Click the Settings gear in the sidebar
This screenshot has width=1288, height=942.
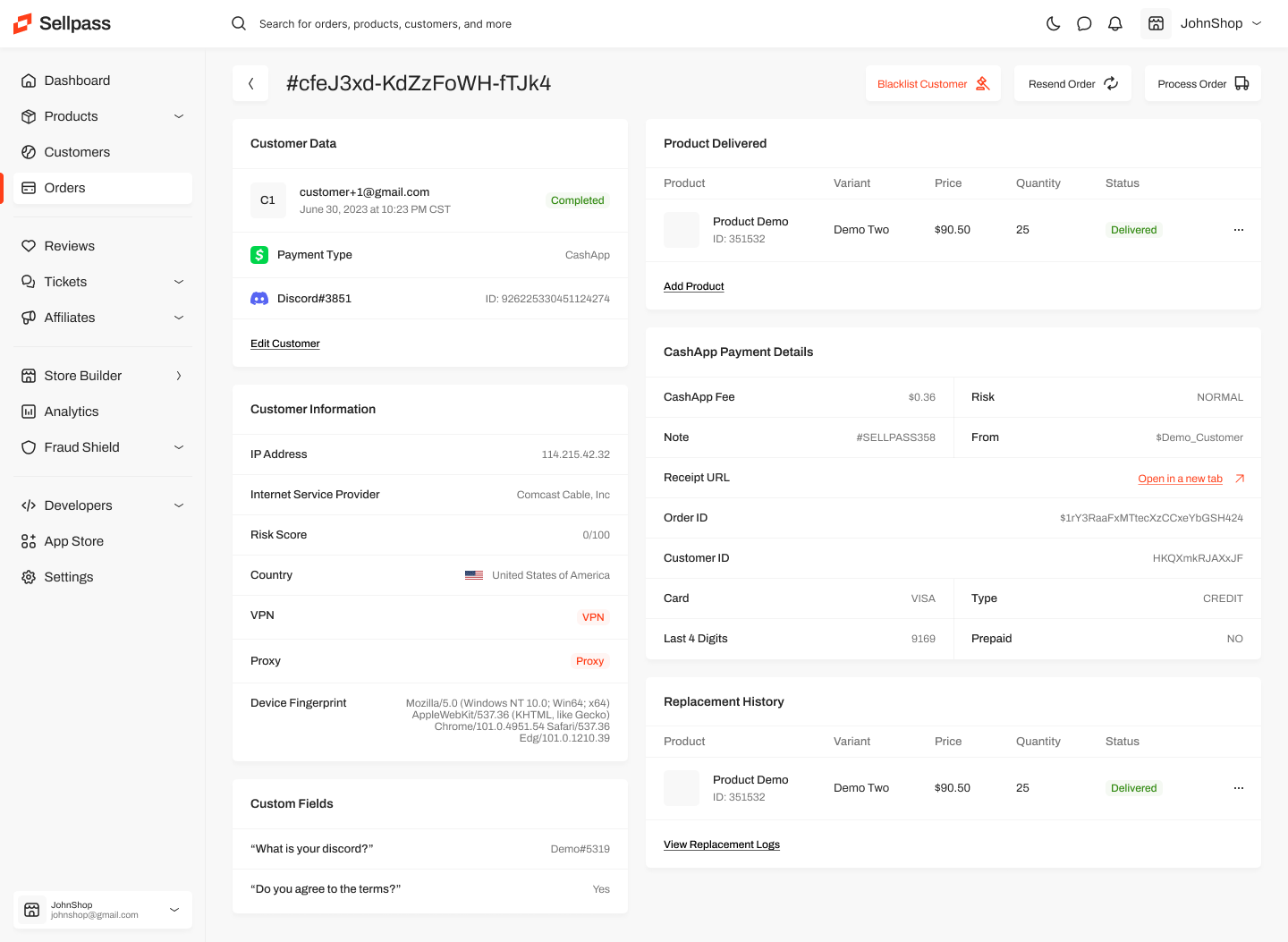coord(30,576)
